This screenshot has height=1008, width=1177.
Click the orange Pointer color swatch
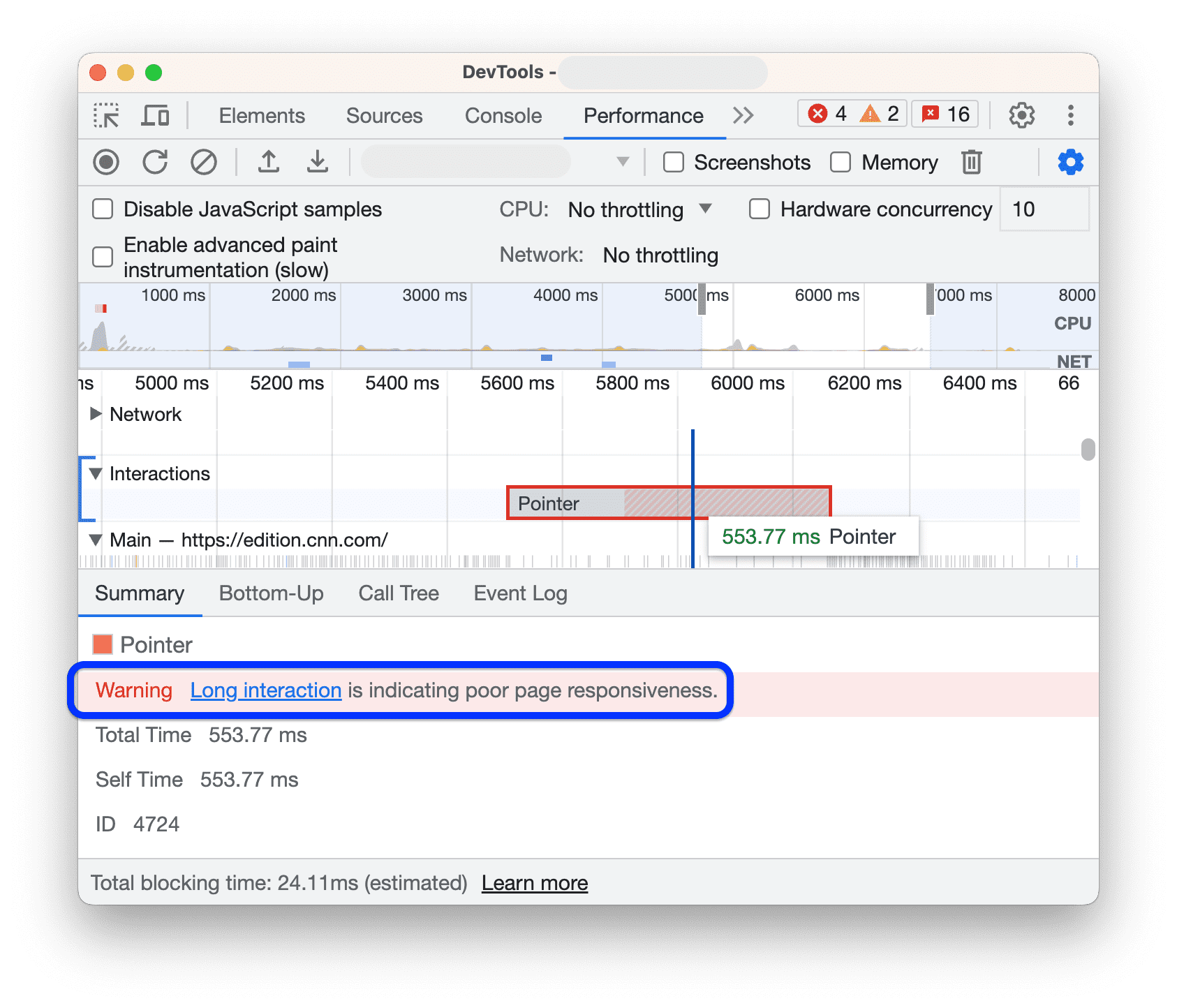click(102, 644)
